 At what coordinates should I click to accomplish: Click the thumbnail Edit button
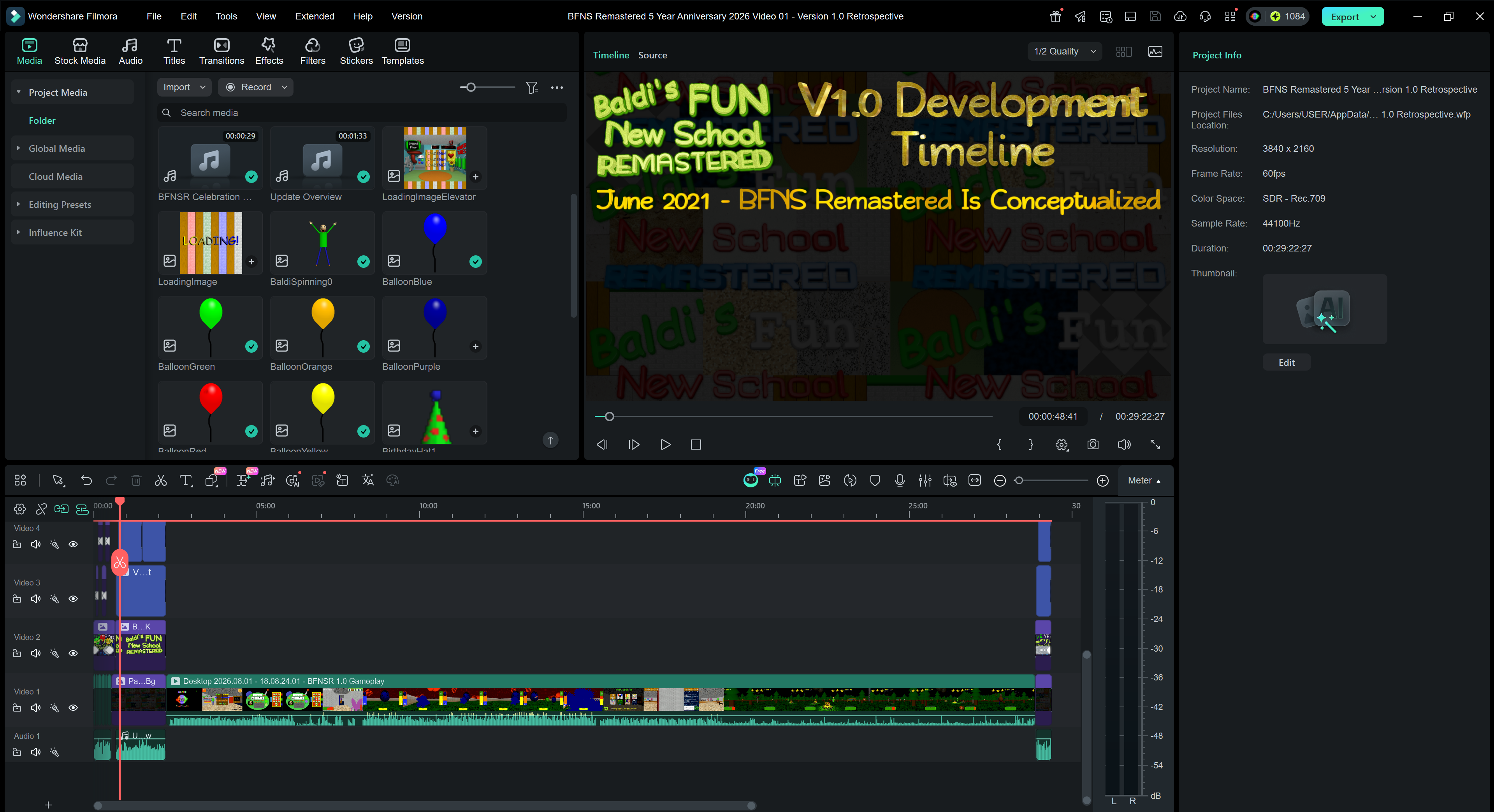pyautogui.click(x=1287, y=362)
